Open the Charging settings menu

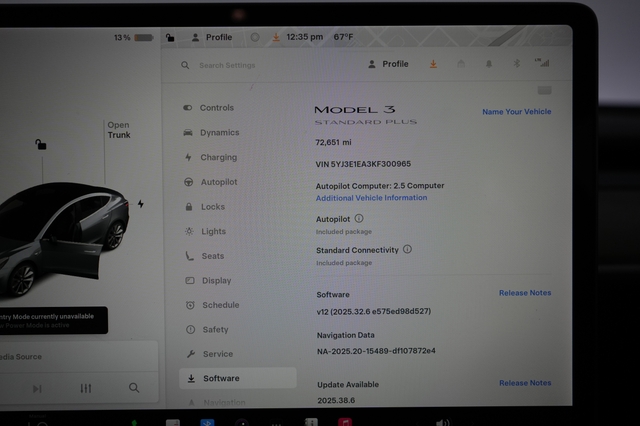point(211,157)
